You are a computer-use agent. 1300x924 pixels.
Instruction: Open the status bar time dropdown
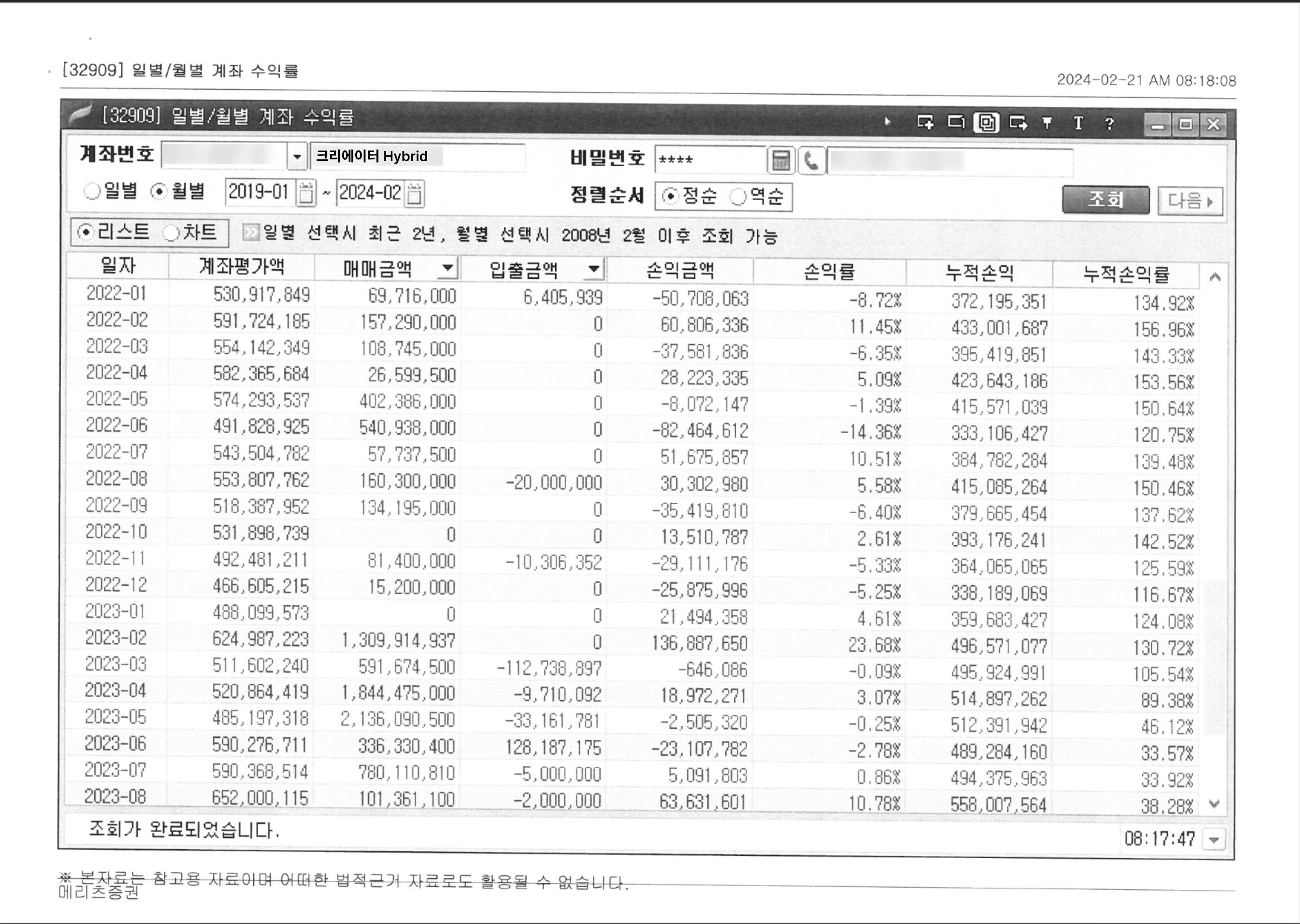point(1214,839)
